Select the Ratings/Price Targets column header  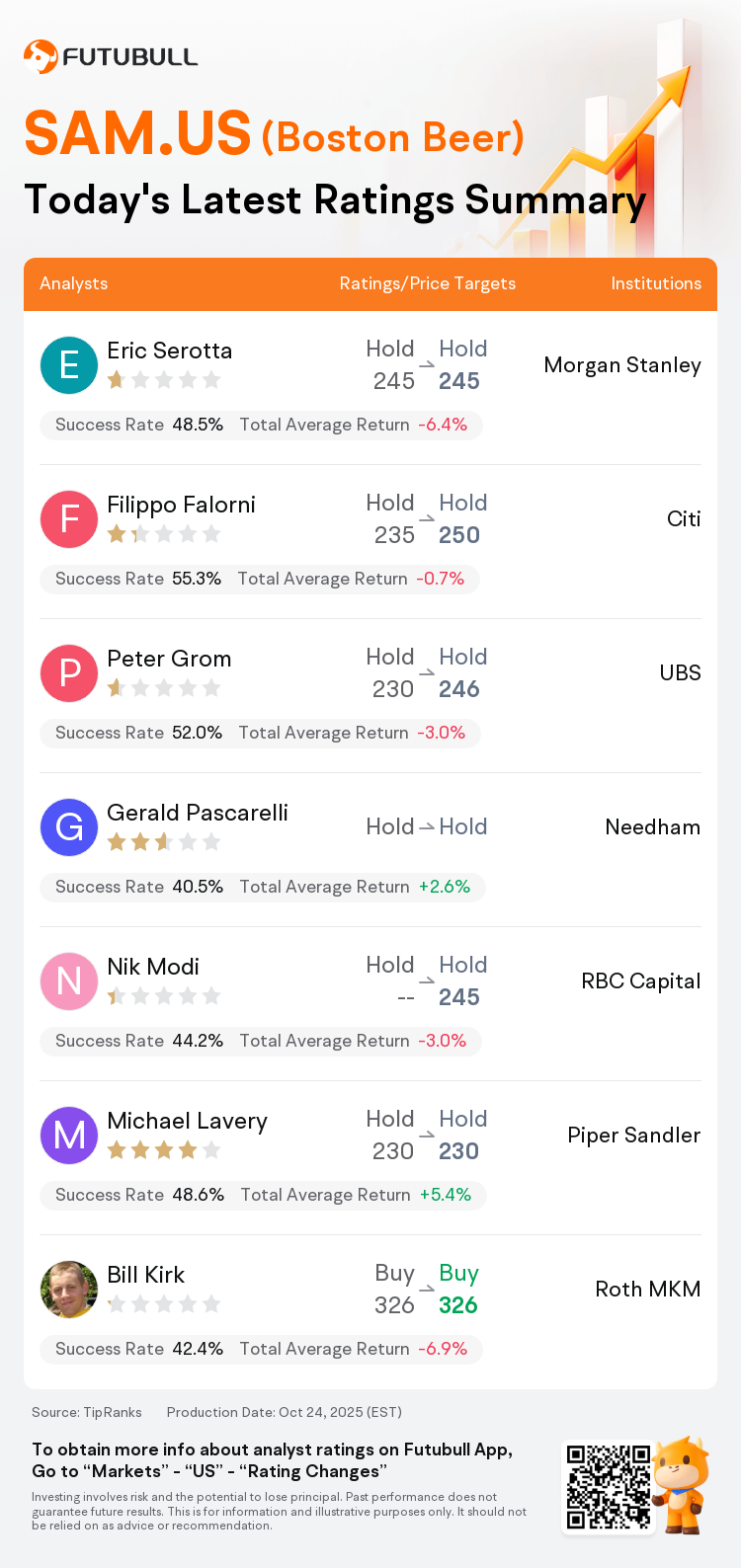tap(428, 284)
